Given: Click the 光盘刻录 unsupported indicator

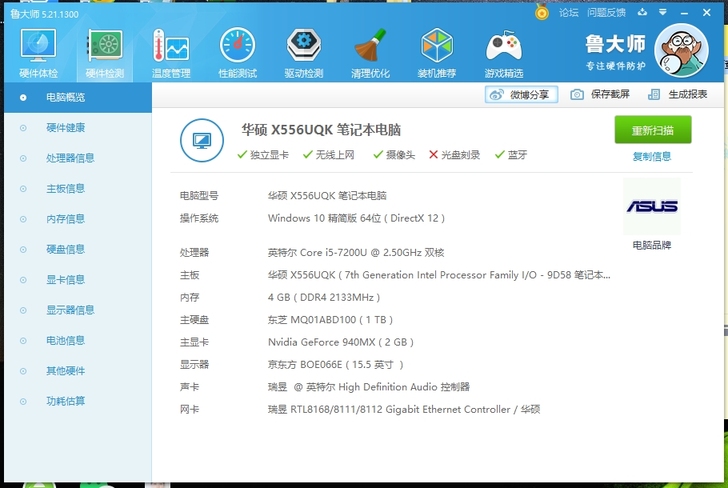Looking at the screenshot, I should [454, 155].
